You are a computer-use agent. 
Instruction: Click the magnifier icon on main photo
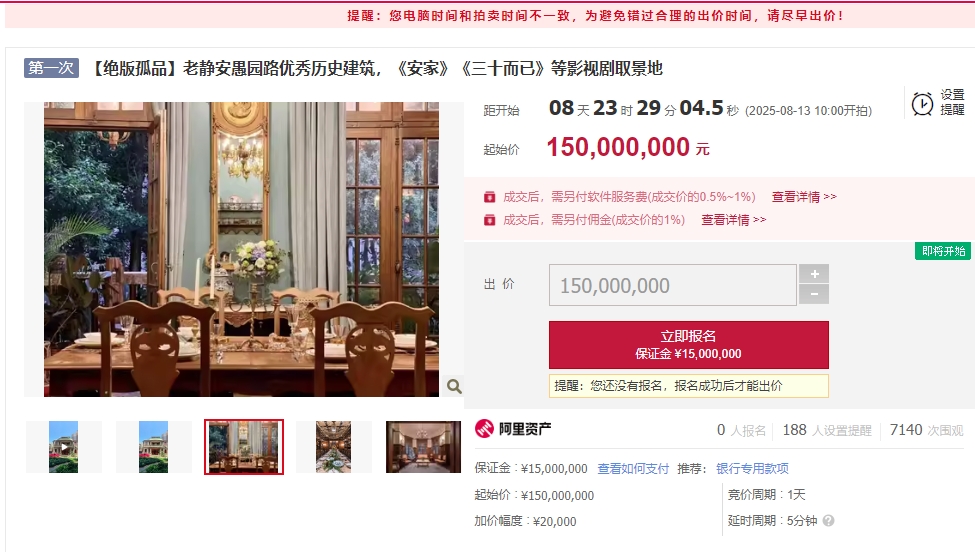pos(455,386)
